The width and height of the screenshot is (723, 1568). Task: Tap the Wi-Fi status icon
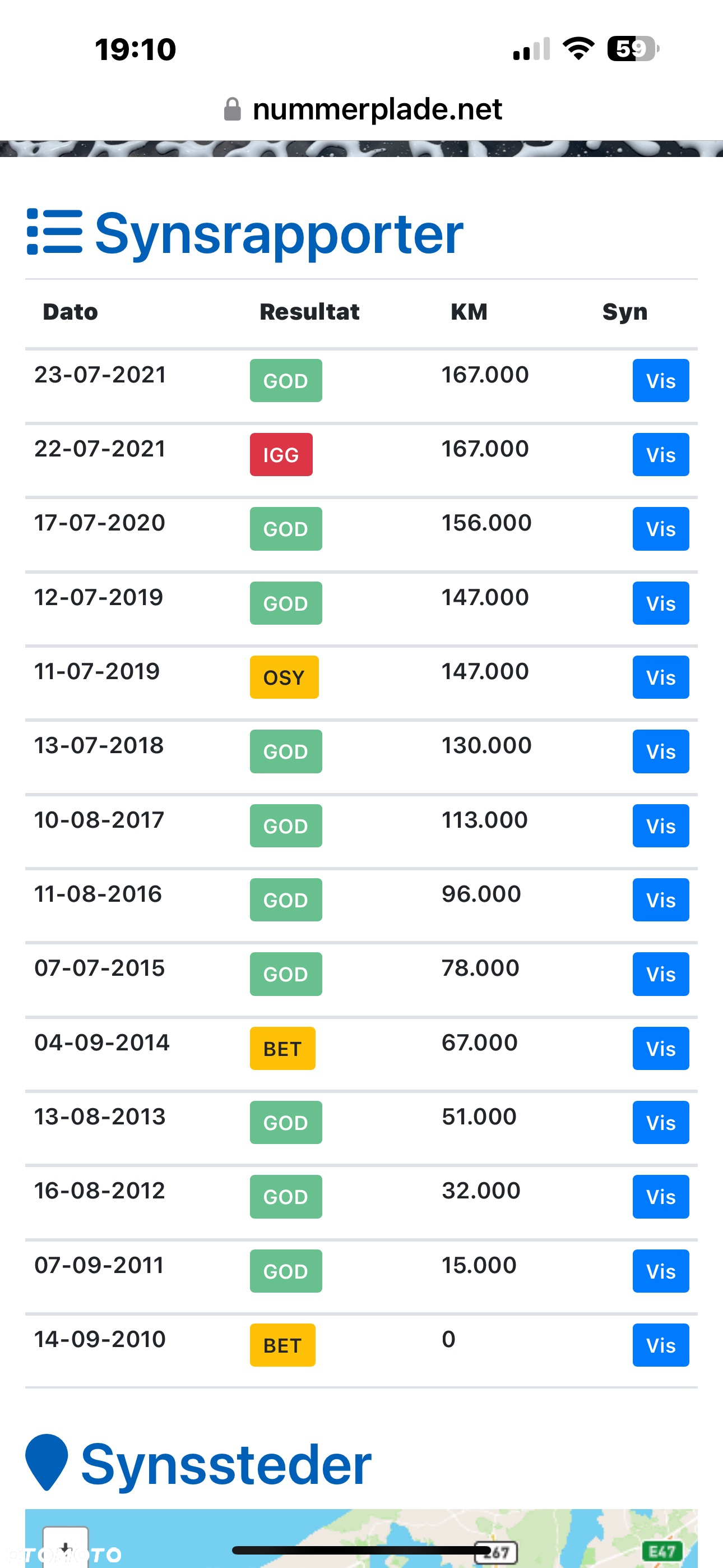click(578, 49)
